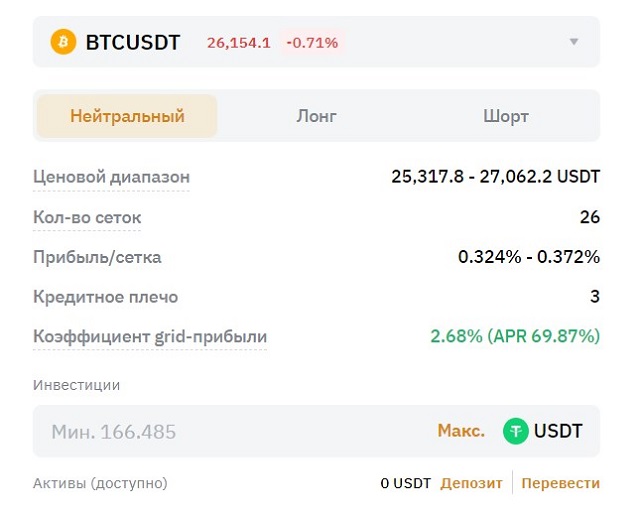Switch to the Шорт tab
This screenshot has height=515, width=641.
505,116
